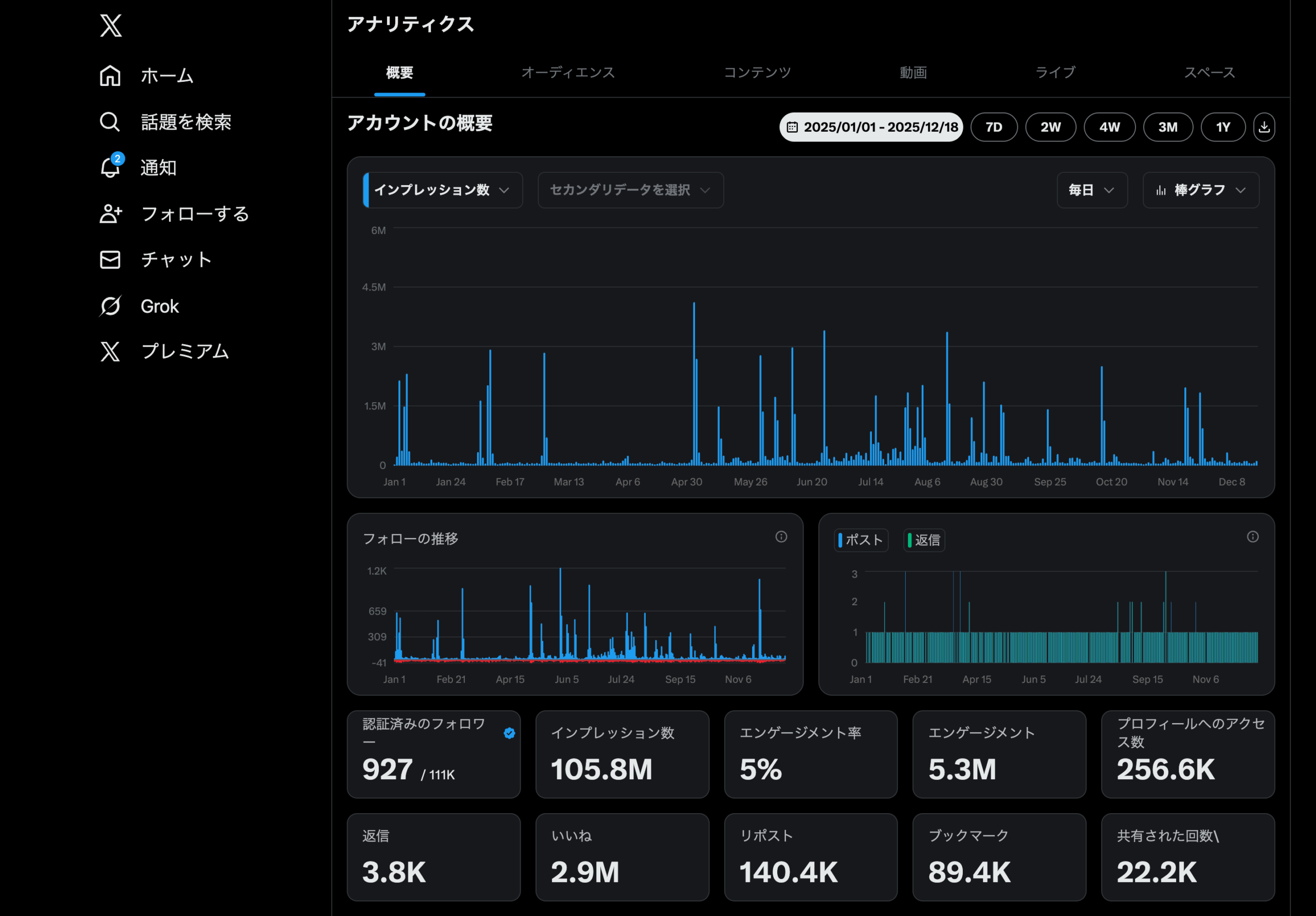The width and height of the screenshot is (1316, 916).
Task: Select the 1Y date range
Action: click(x=1223, y=127)
